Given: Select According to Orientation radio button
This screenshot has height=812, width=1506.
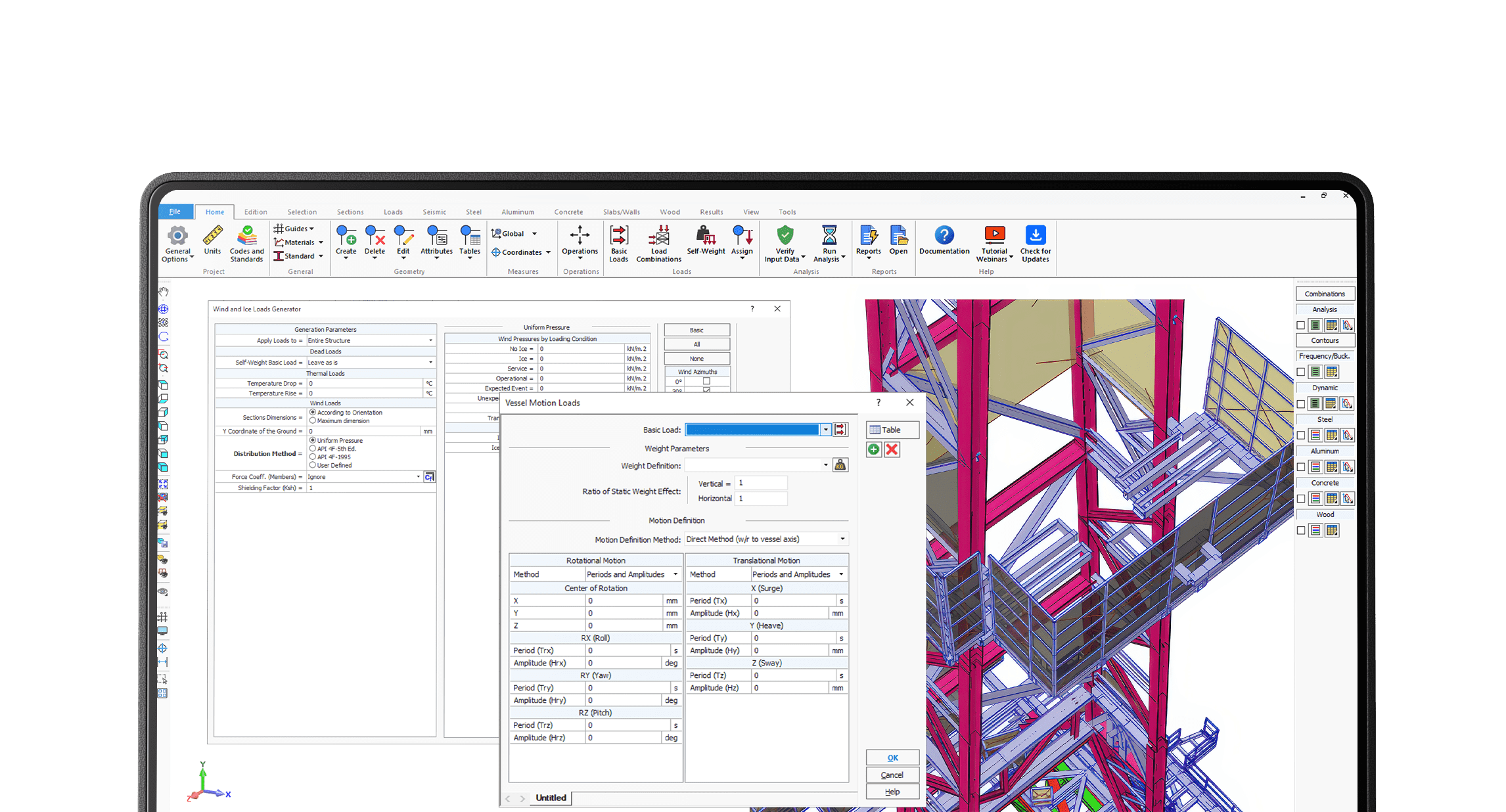Looking at the screenshot, I should tap(313, 413).
